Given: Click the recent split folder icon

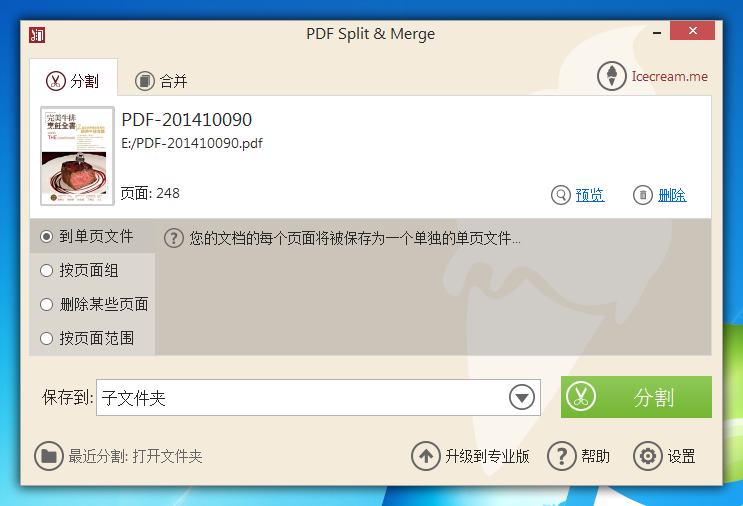Looking at the screenshot, I should pyautogui.click(x=48, y=456).
